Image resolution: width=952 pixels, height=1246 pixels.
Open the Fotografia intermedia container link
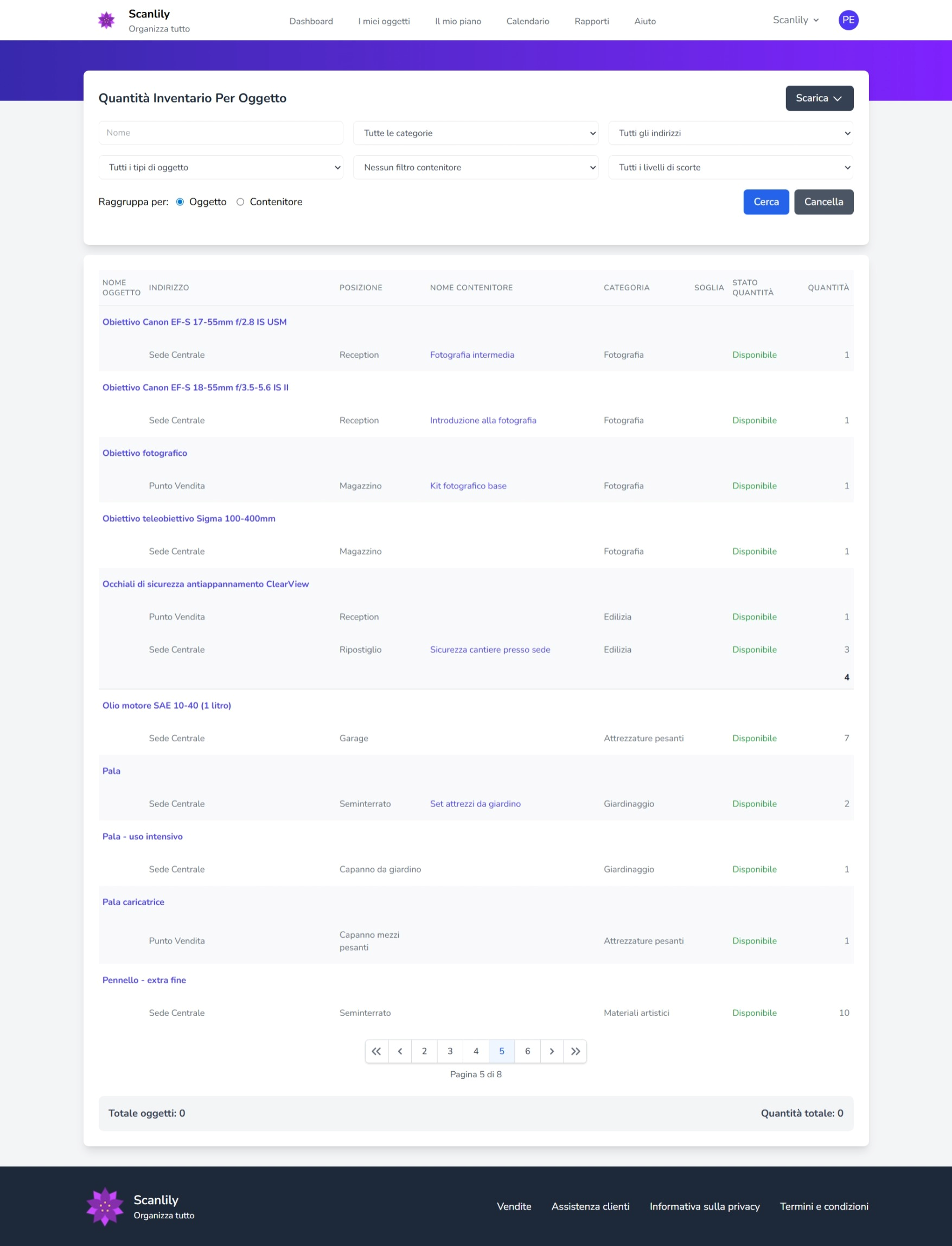click(471, 355)
